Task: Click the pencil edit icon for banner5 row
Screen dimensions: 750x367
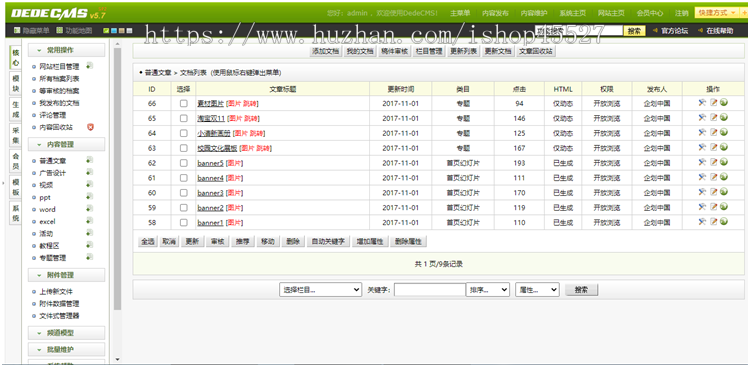Action: pyautogui.click(x=714, y=162)
